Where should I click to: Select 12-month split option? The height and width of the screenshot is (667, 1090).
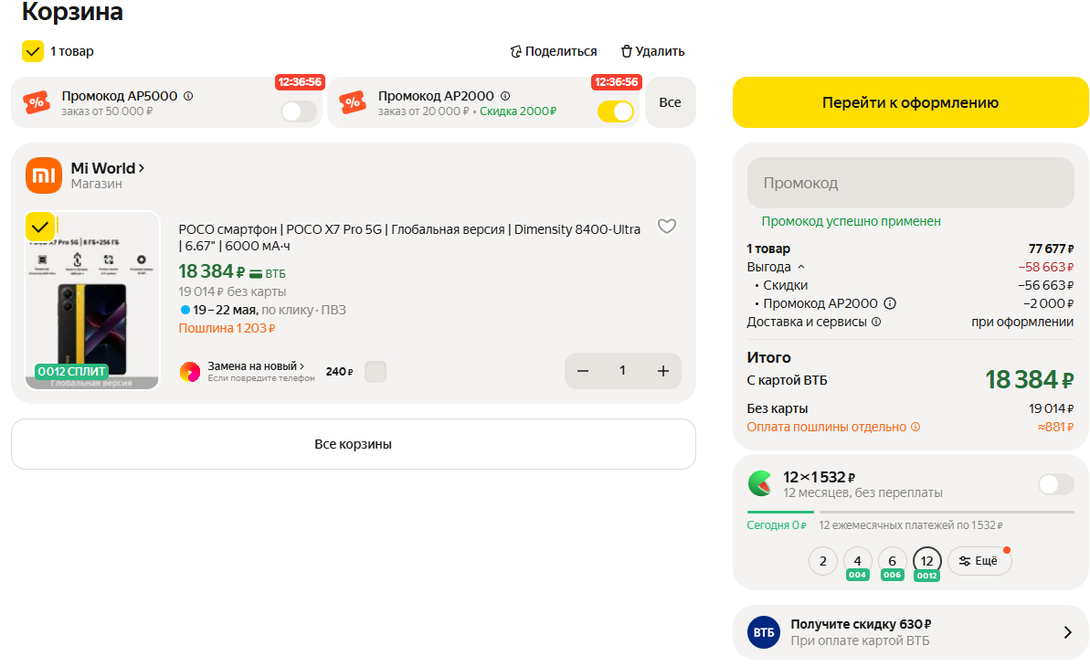click(927, 561)
